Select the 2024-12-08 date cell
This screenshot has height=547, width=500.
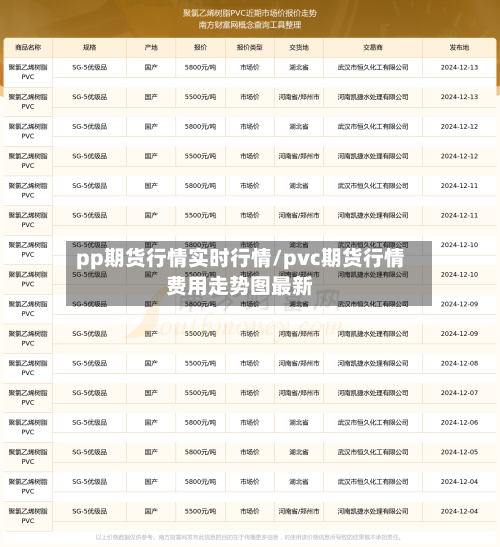[459, 364]
